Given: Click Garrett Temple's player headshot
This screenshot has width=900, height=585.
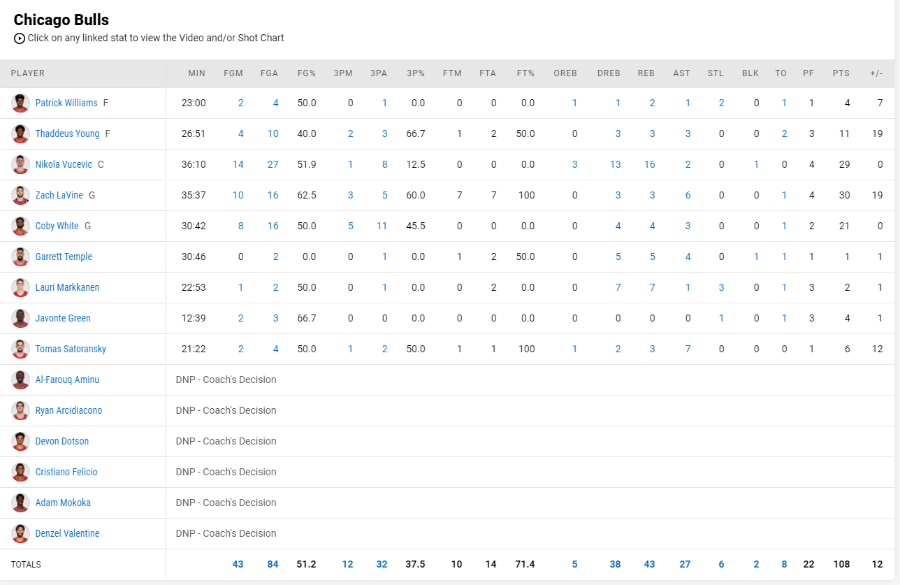Looking at the screenshot, I should [20, 257].
